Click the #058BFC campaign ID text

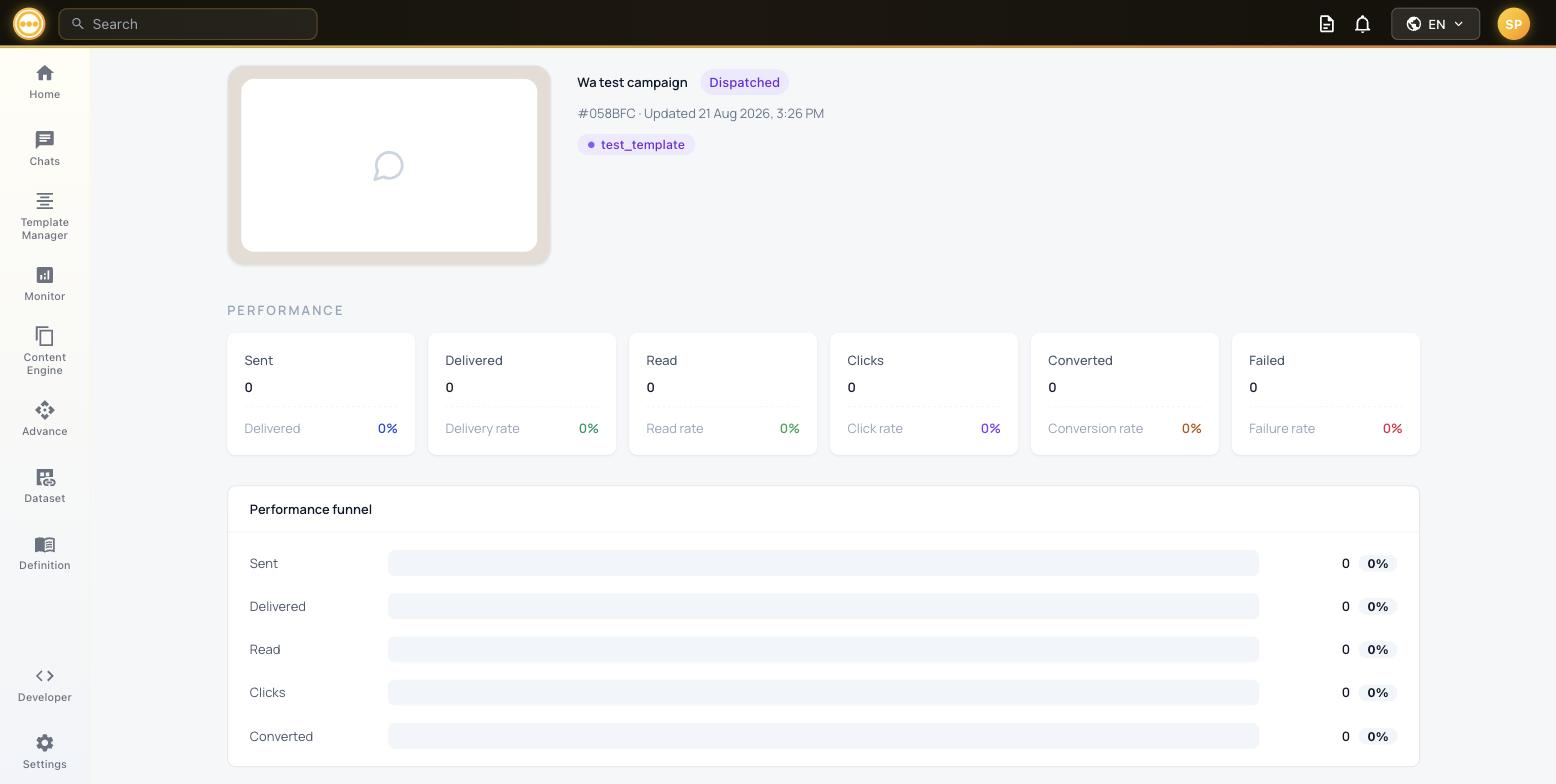click(606, 114)
